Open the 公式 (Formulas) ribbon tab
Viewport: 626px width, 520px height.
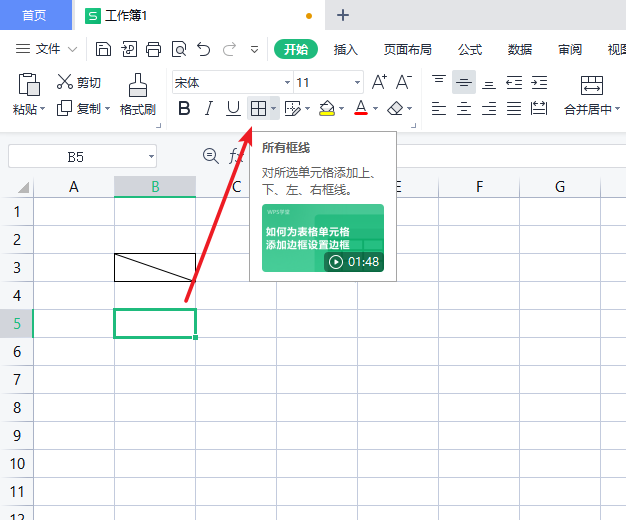[470, 49]
